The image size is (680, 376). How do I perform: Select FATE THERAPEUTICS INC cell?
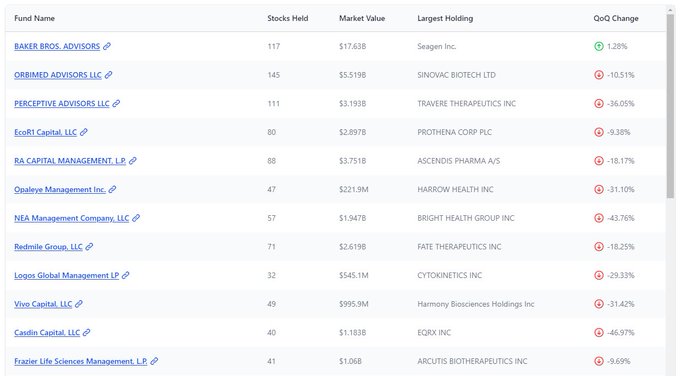[x=459, y=246]
